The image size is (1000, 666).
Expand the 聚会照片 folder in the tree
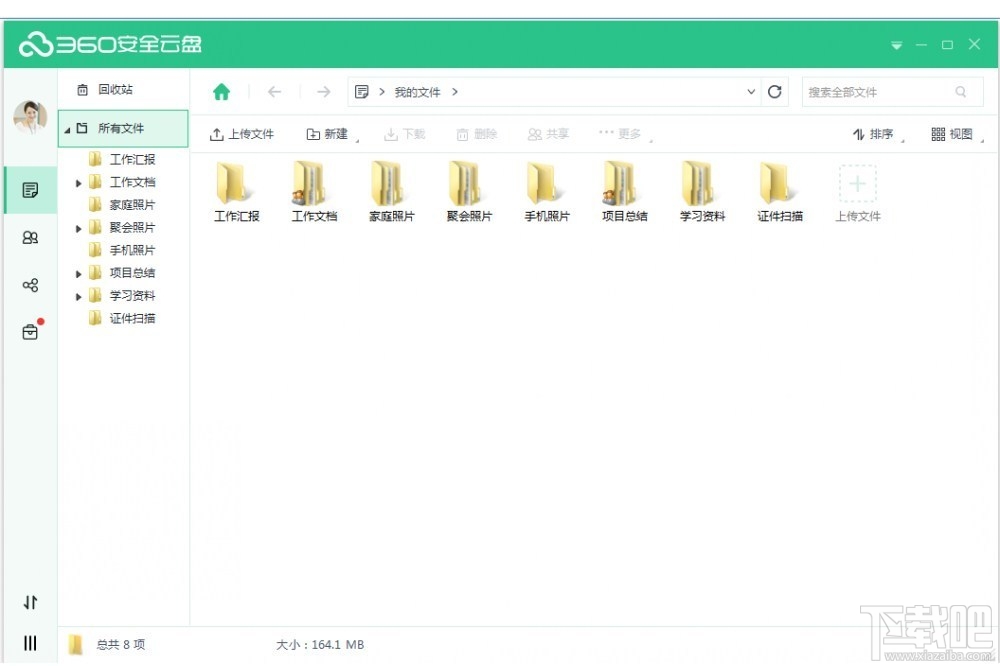coord(79,227)
